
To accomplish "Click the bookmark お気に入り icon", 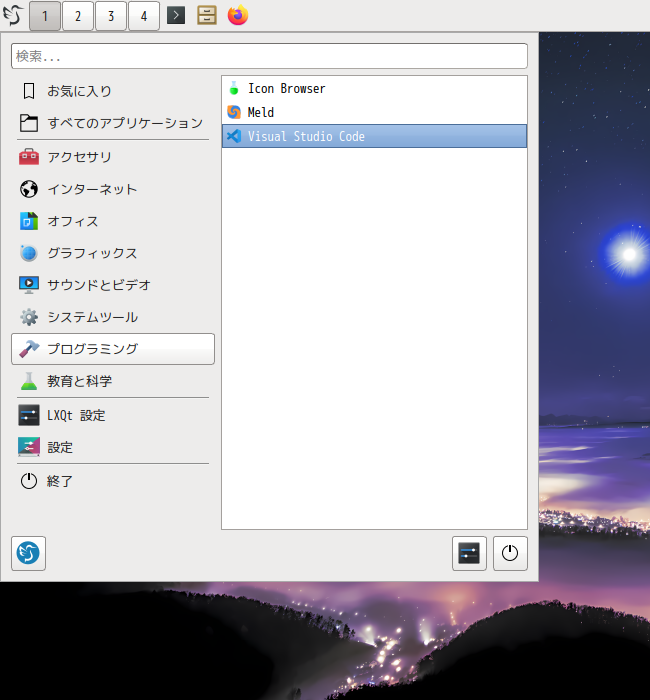I will [x=29, y=91].
